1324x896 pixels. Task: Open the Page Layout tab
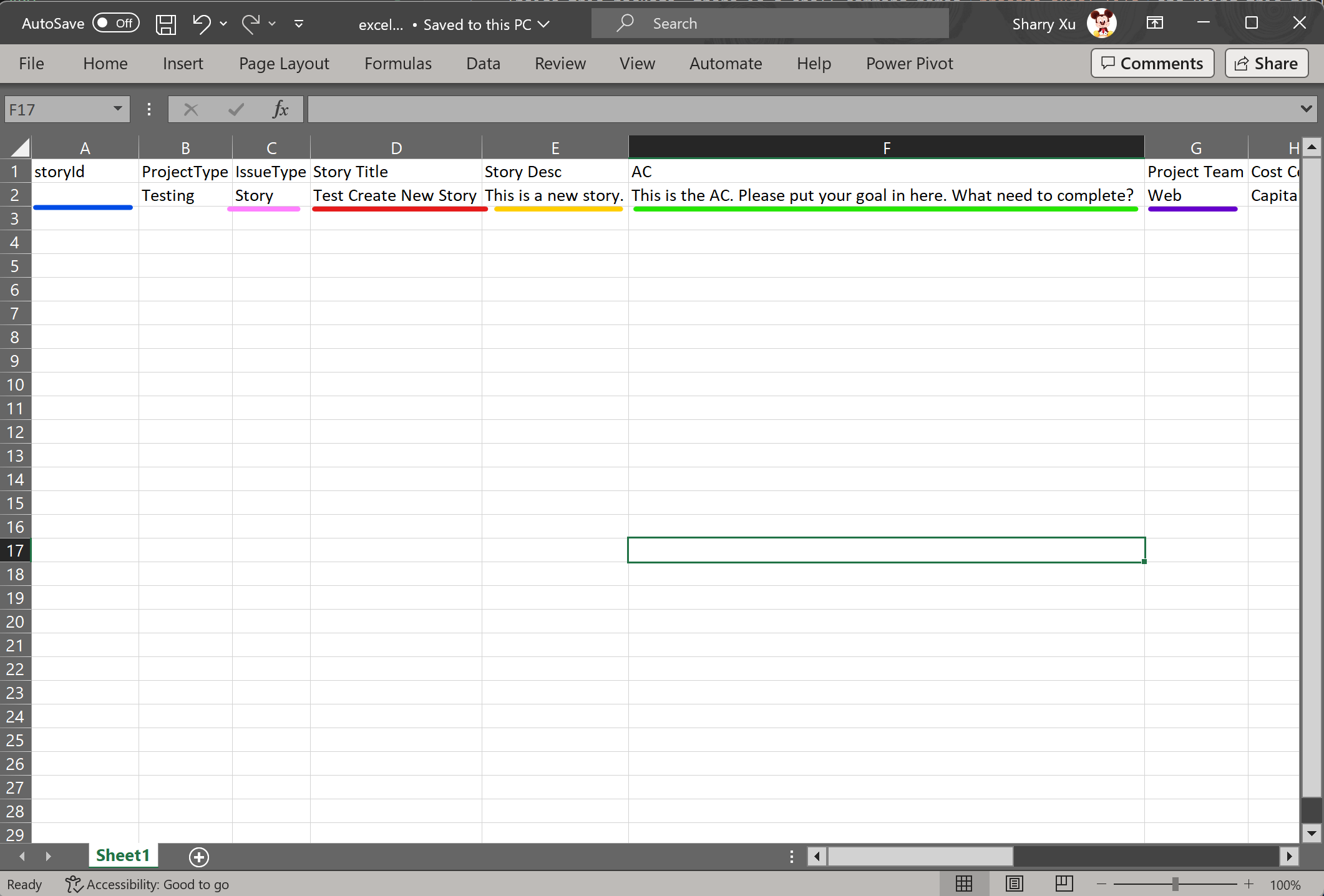[x=284, y=64]
